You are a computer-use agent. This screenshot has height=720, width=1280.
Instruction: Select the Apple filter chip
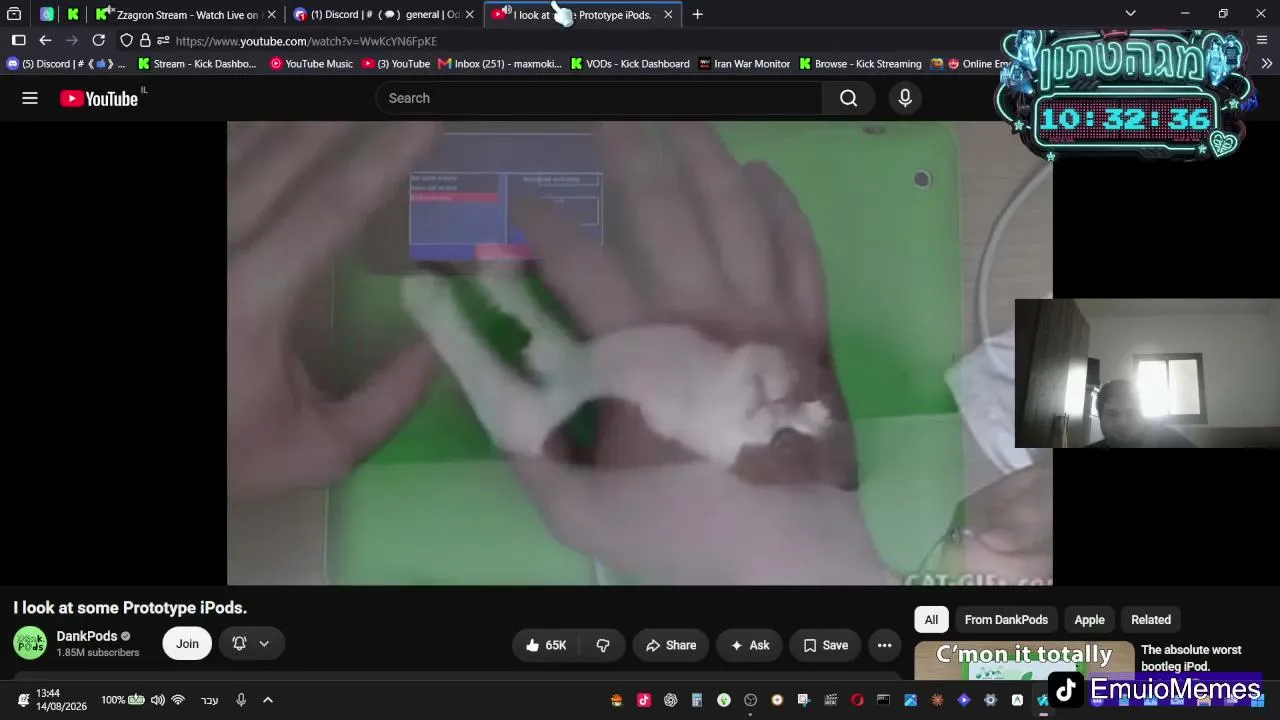[1089, 620]
